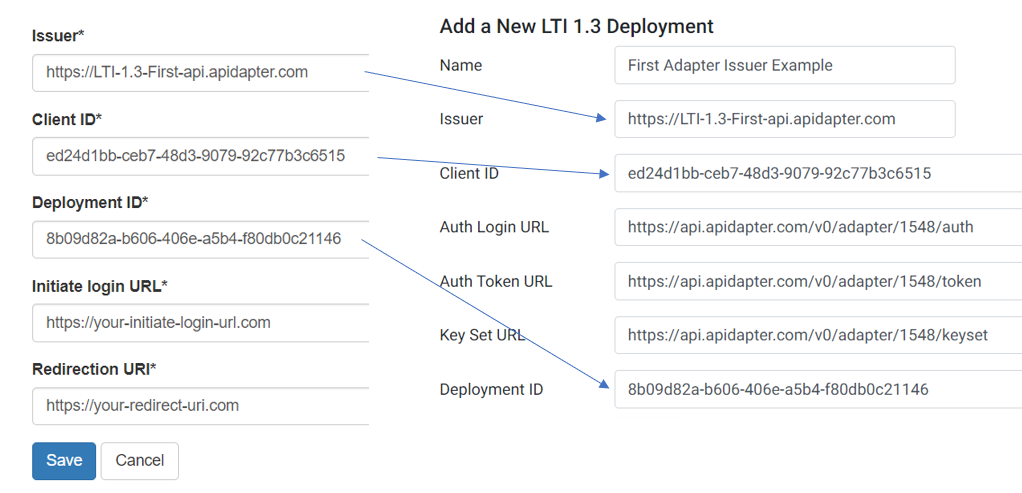The image size is (1022, 493).
Task: Click Client ID field in LTI Deployment form
Action: 817,173
